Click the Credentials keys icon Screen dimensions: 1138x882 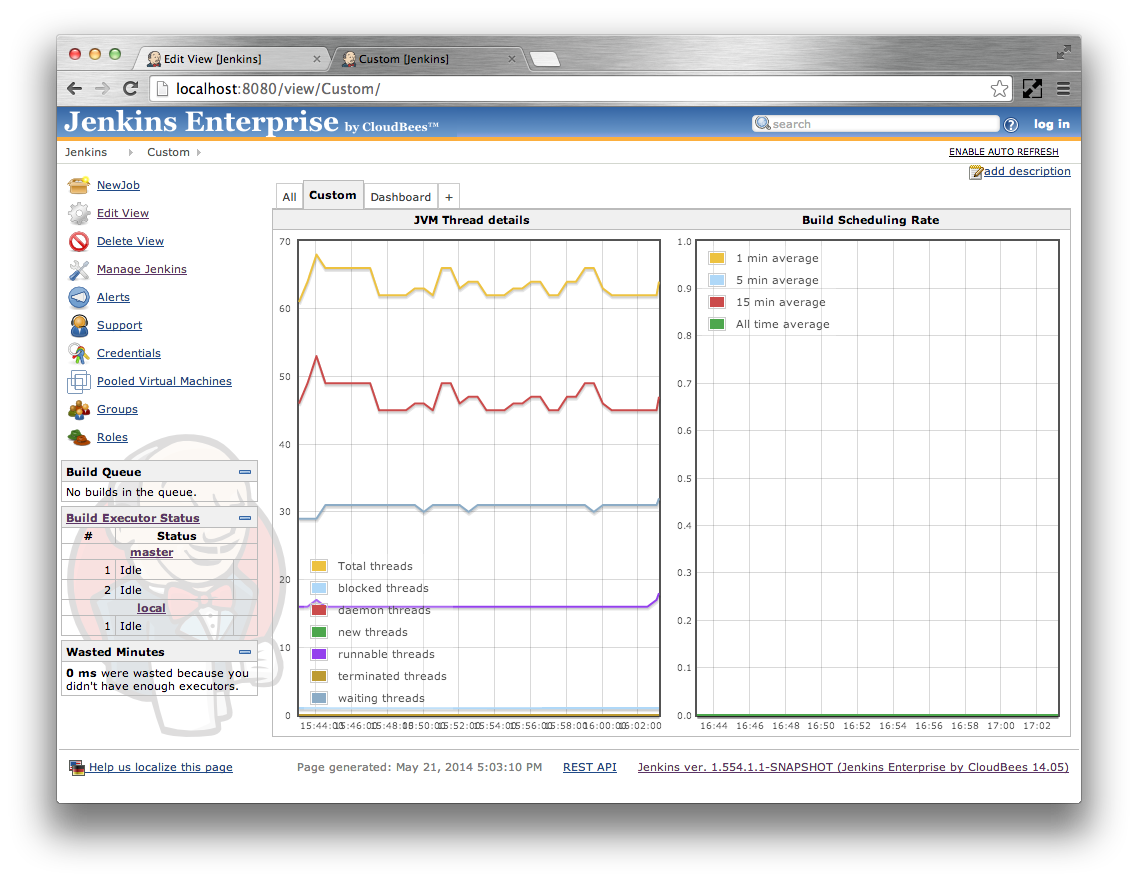coord(78,354)
